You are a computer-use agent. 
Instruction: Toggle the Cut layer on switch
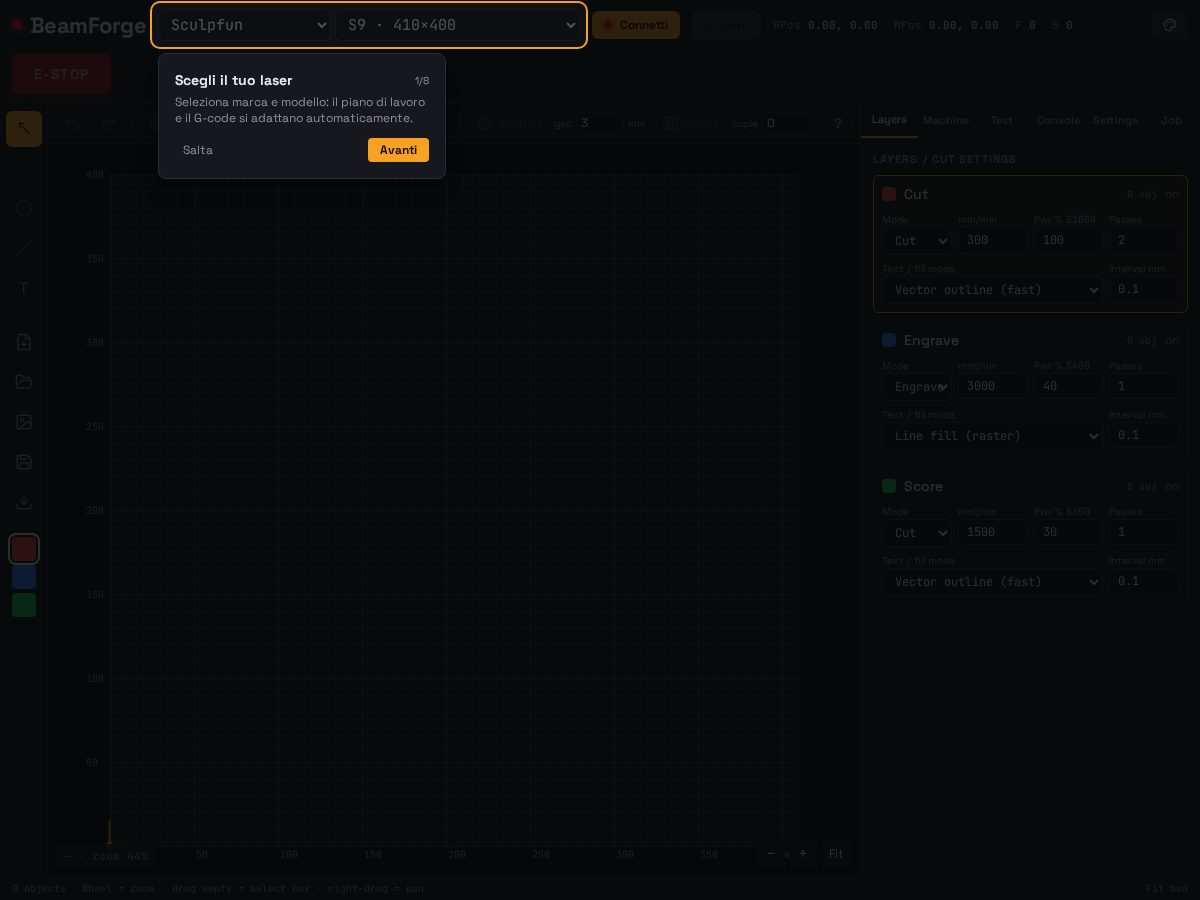[1171, 195]
